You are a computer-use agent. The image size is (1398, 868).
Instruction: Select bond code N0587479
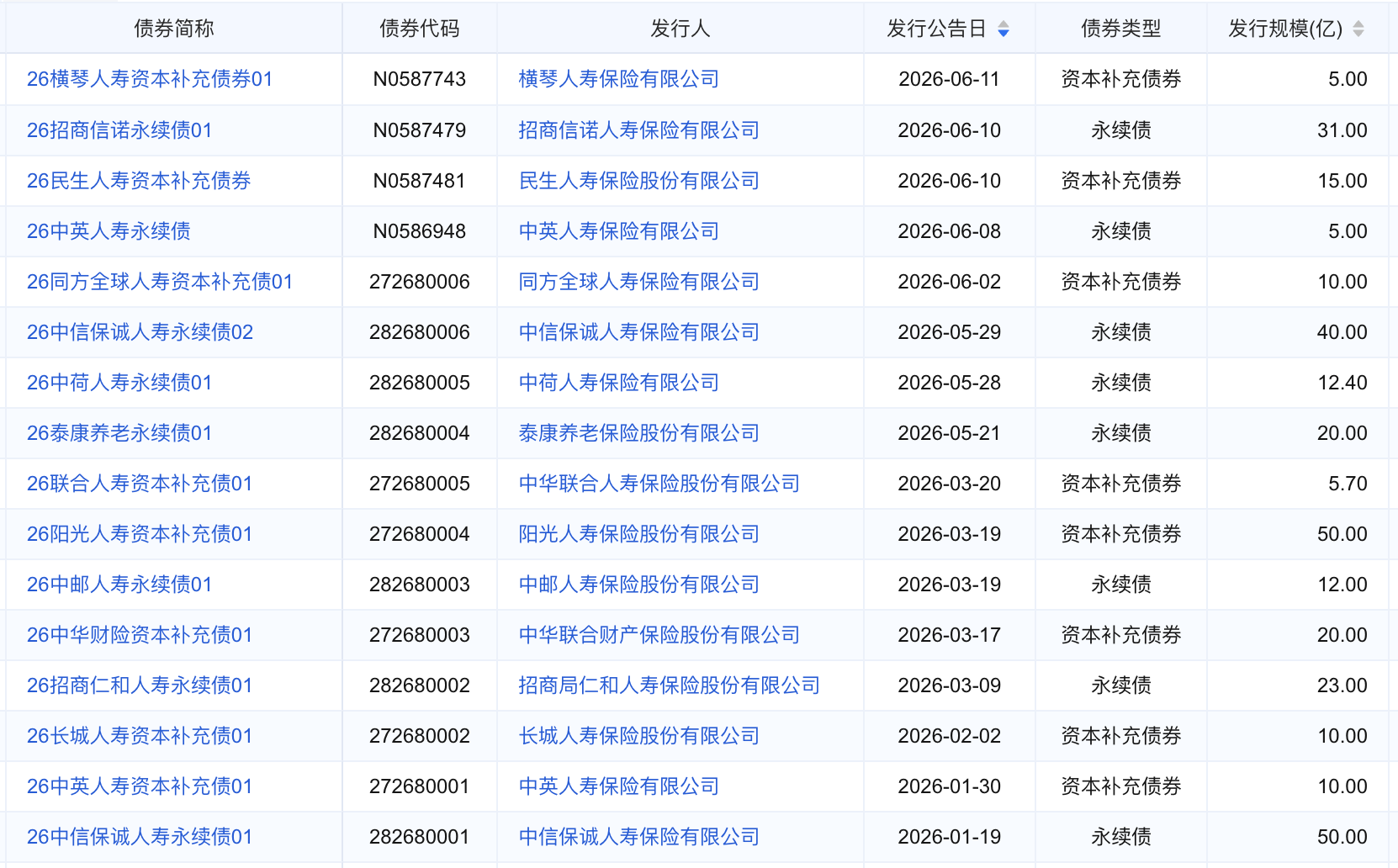coord(420,130)
